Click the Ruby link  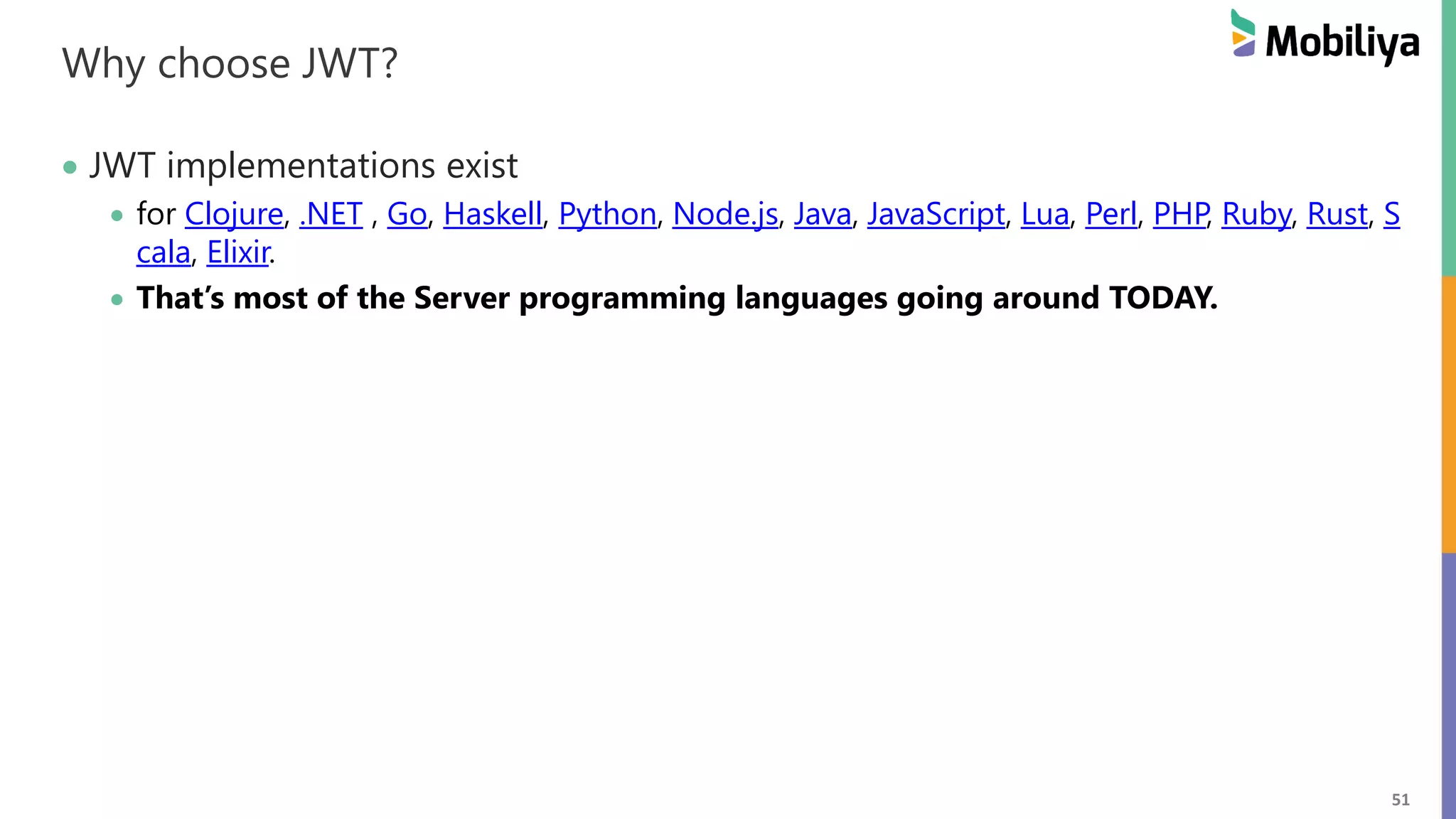pos(1256,214)
